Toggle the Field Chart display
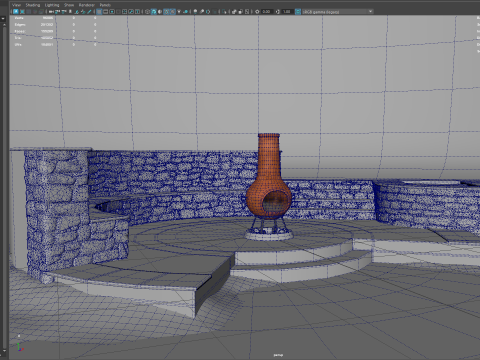The width and height of the screenshot is (480, 360). (124, 12)
